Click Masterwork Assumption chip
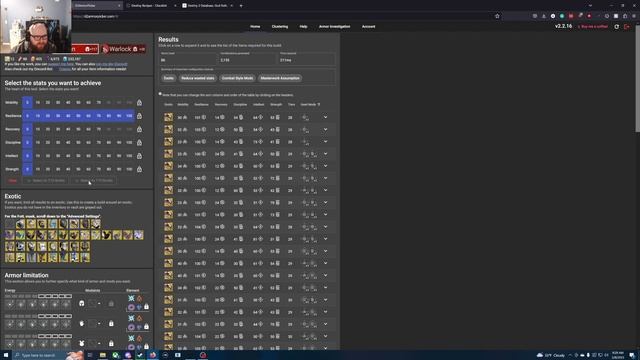Viewport: 640px width, 360px height. pos(280,78)
